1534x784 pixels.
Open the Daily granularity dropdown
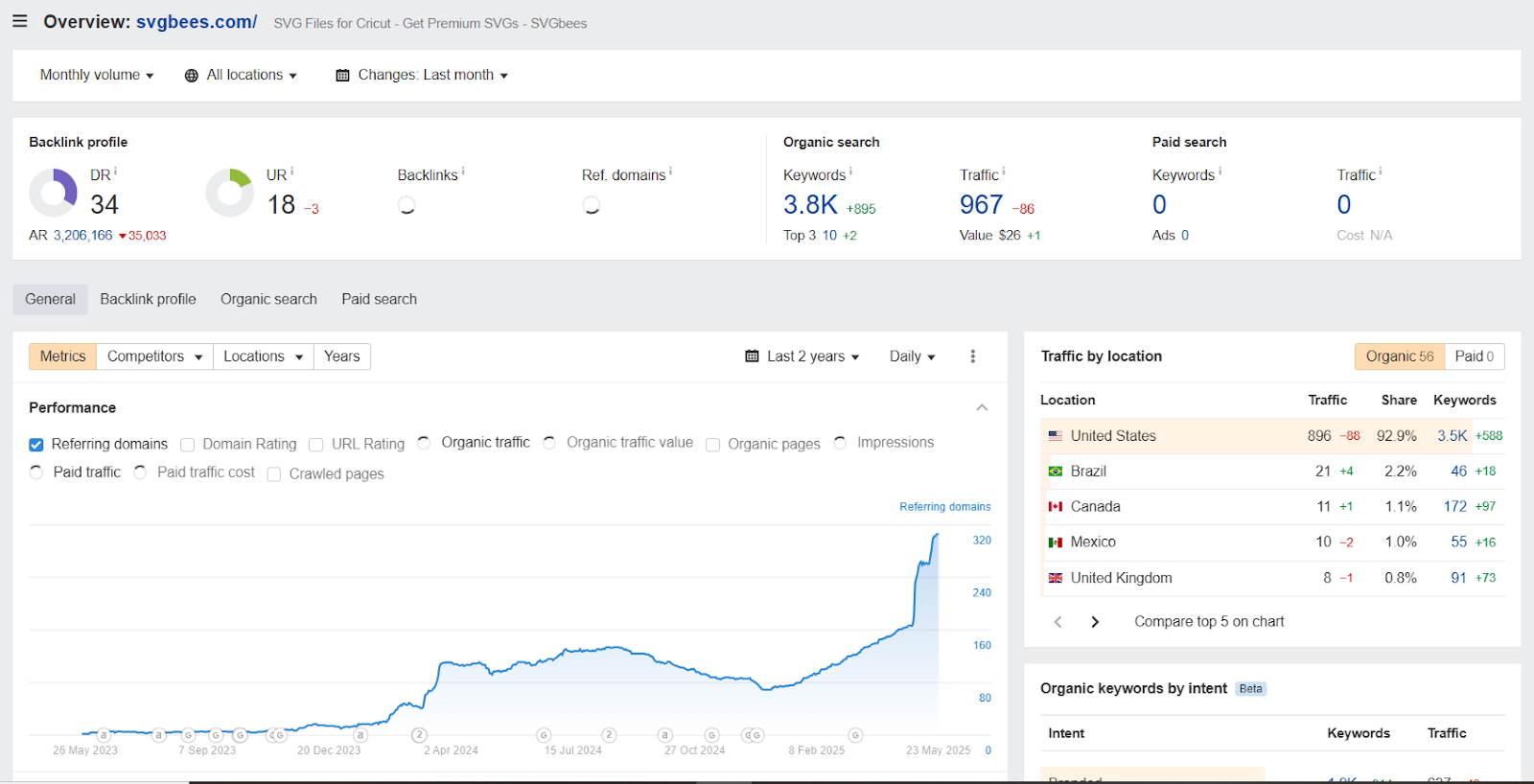click(912, 357)
